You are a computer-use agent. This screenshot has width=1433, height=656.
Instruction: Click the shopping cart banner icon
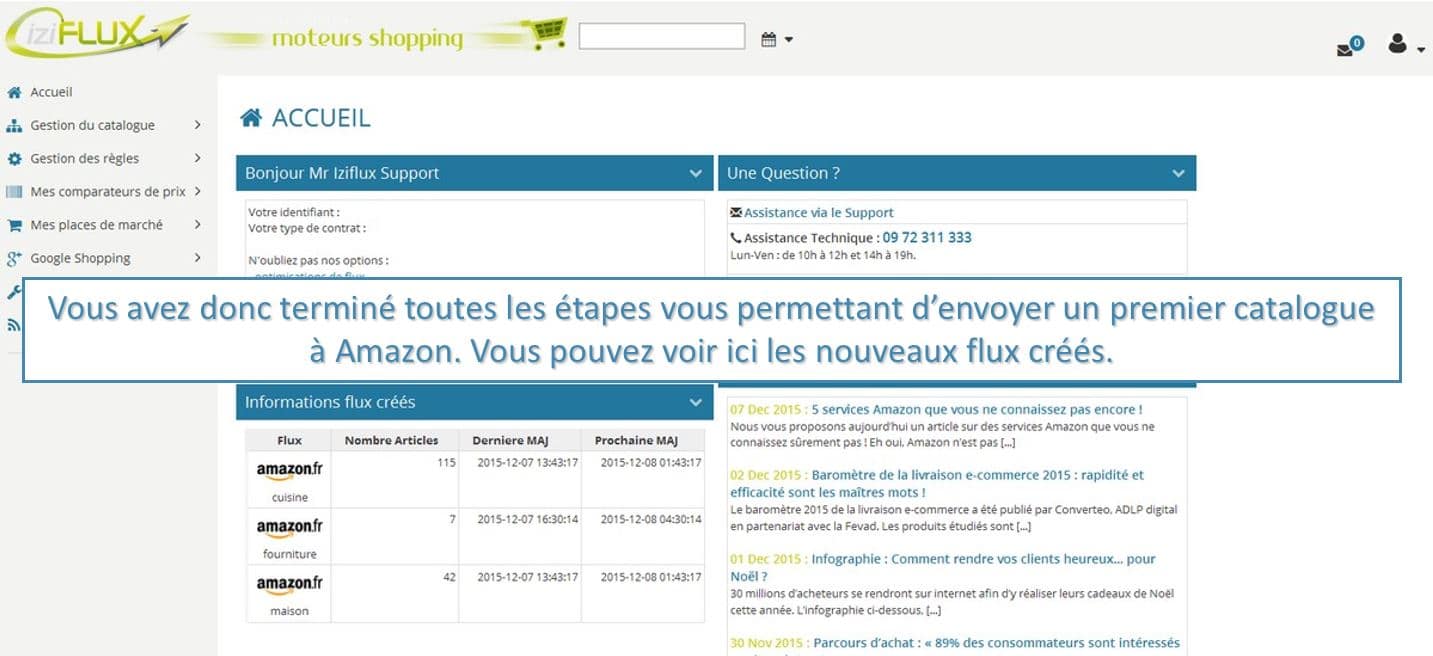(x=549, y=34)
